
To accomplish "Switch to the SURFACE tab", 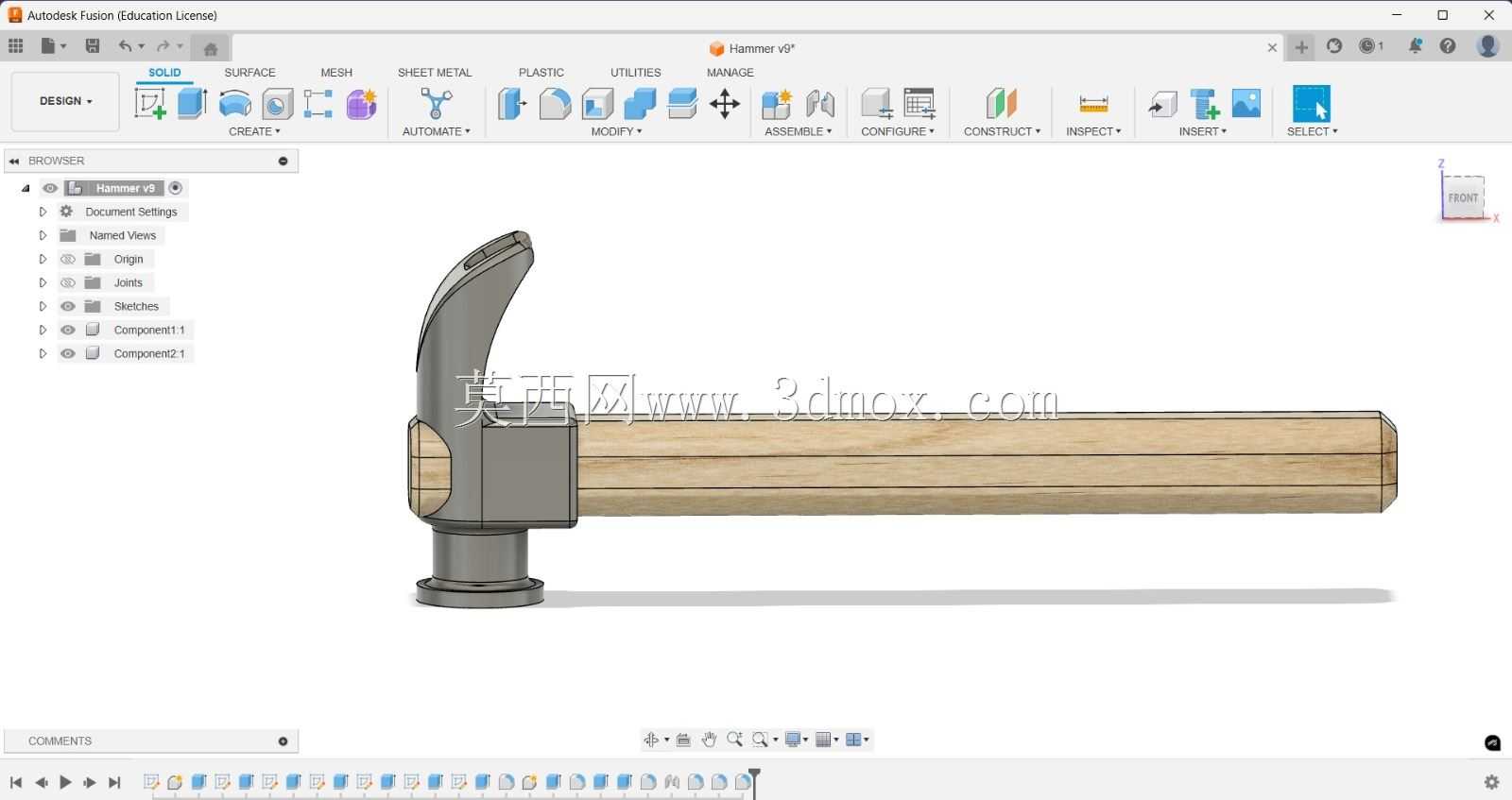I will point(249,73).
